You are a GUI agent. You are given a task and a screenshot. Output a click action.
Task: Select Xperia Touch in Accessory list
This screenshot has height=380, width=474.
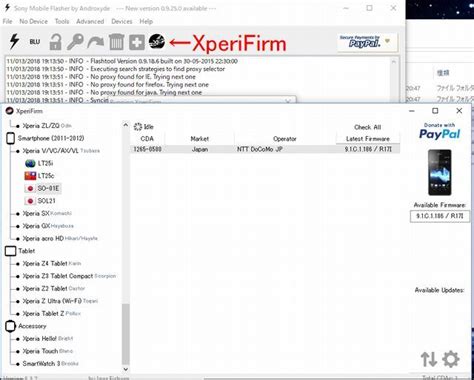click(x=47, y=351)
